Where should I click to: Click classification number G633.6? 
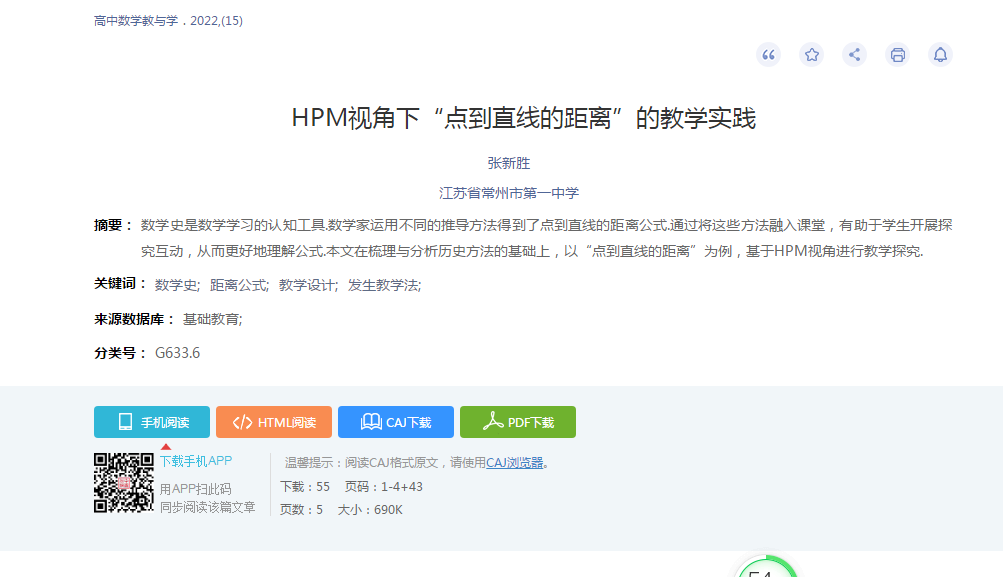pos(177,353)
